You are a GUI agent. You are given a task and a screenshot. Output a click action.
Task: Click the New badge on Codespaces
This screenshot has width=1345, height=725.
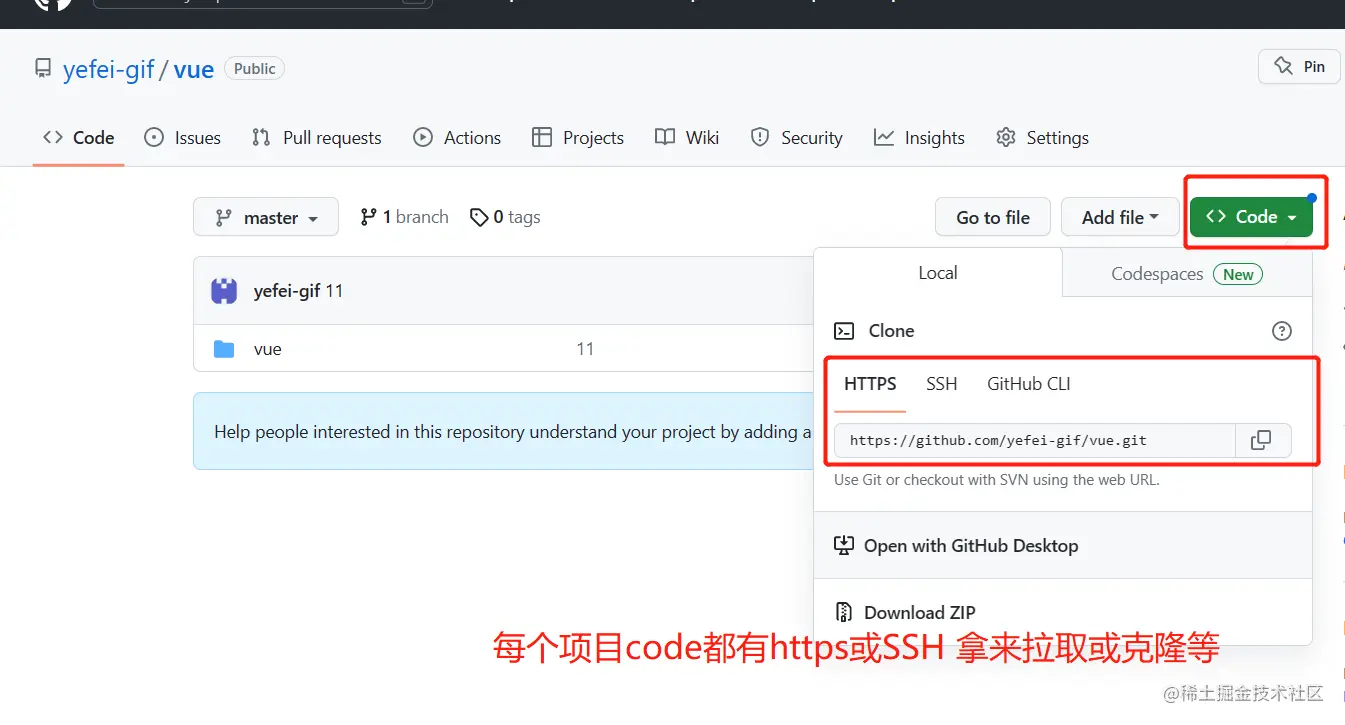coord(1238,274)
